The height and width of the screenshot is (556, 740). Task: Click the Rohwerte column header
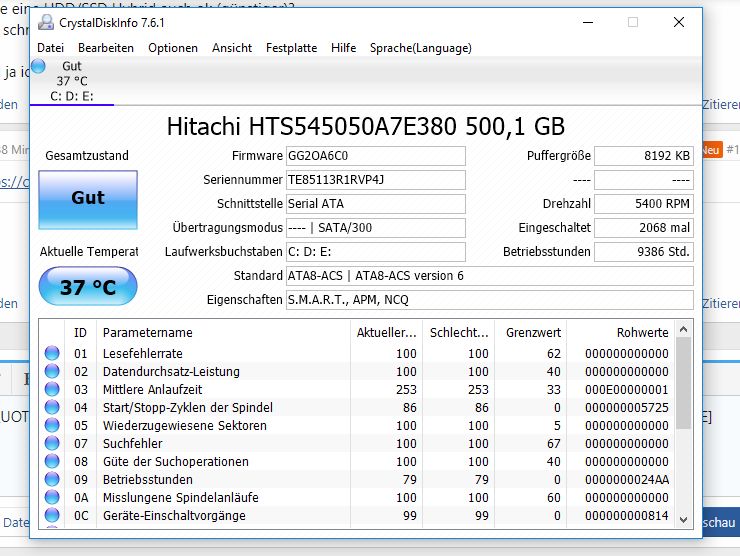(x=621, y=332)
